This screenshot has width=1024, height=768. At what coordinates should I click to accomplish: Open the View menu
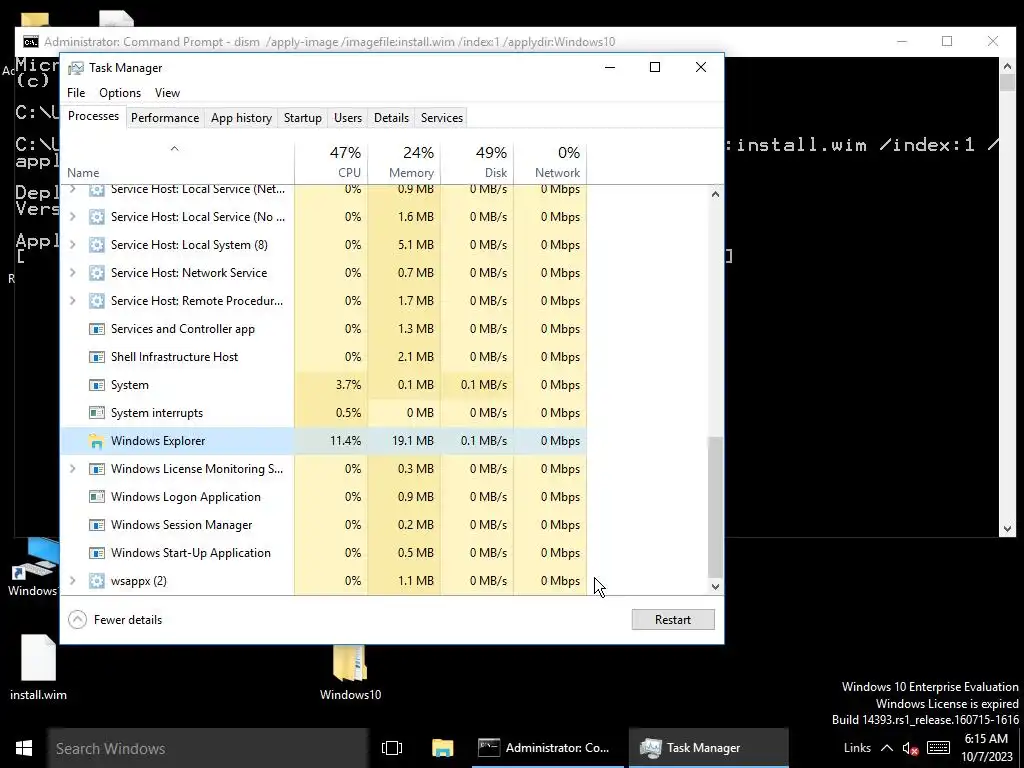click(167, 93)
